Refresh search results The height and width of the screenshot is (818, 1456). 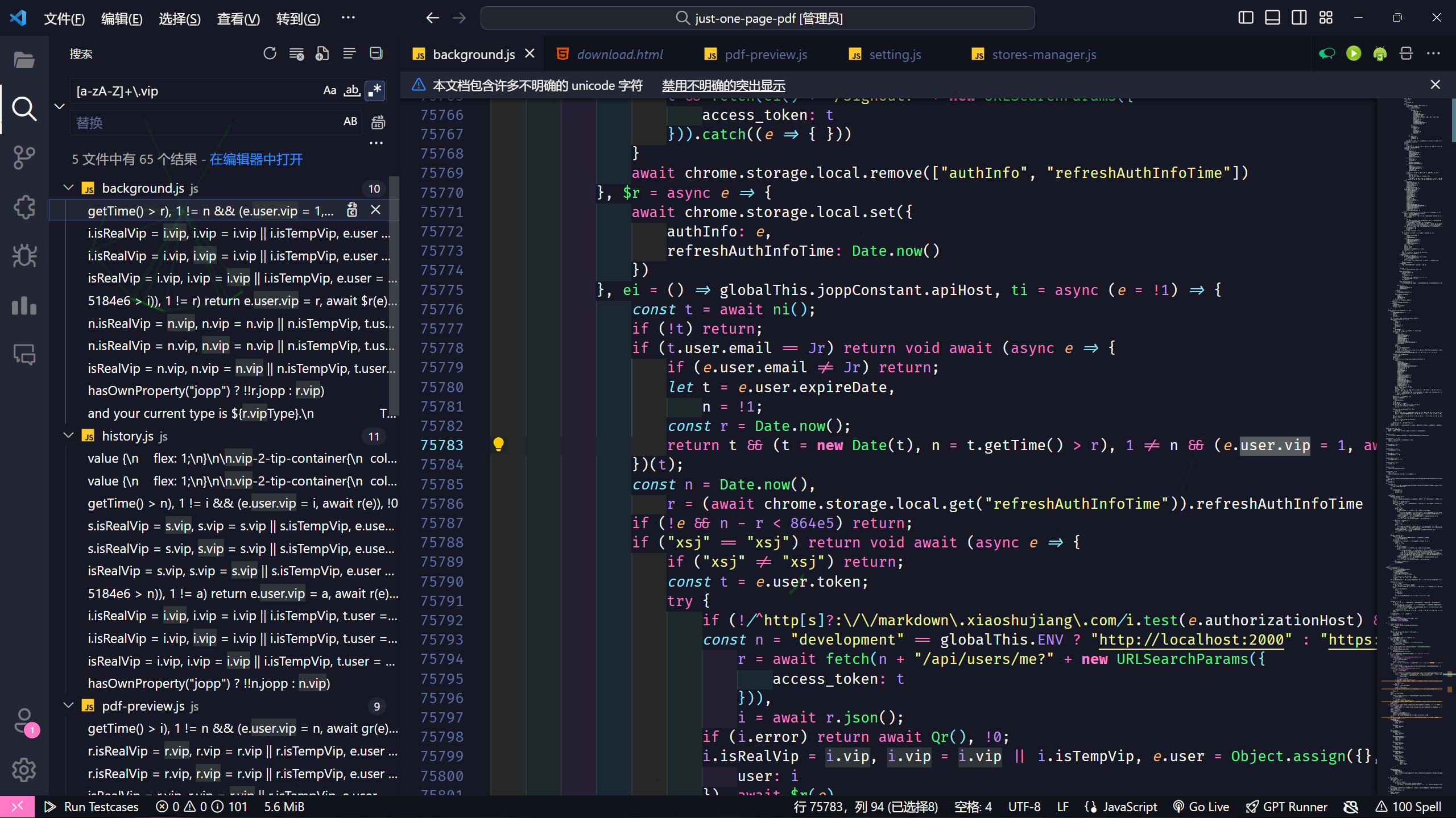point(270,54)
